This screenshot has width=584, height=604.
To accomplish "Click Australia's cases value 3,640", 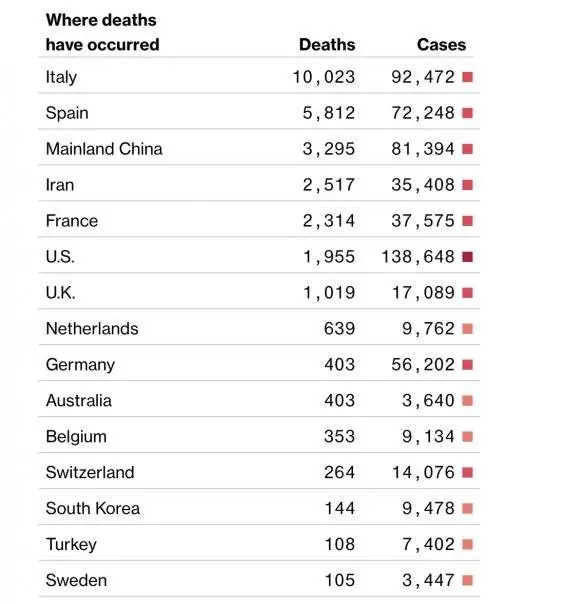I will [x=428, y=401].
